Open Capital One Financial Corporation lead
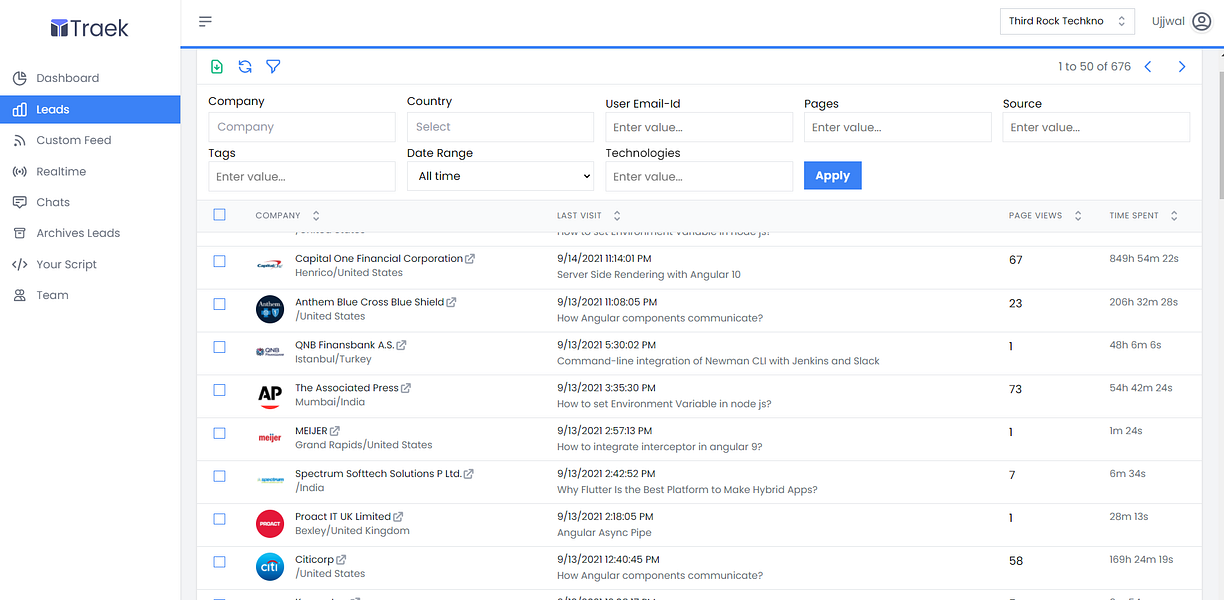The image size is (1224, 600). click(x=379, y=258)
